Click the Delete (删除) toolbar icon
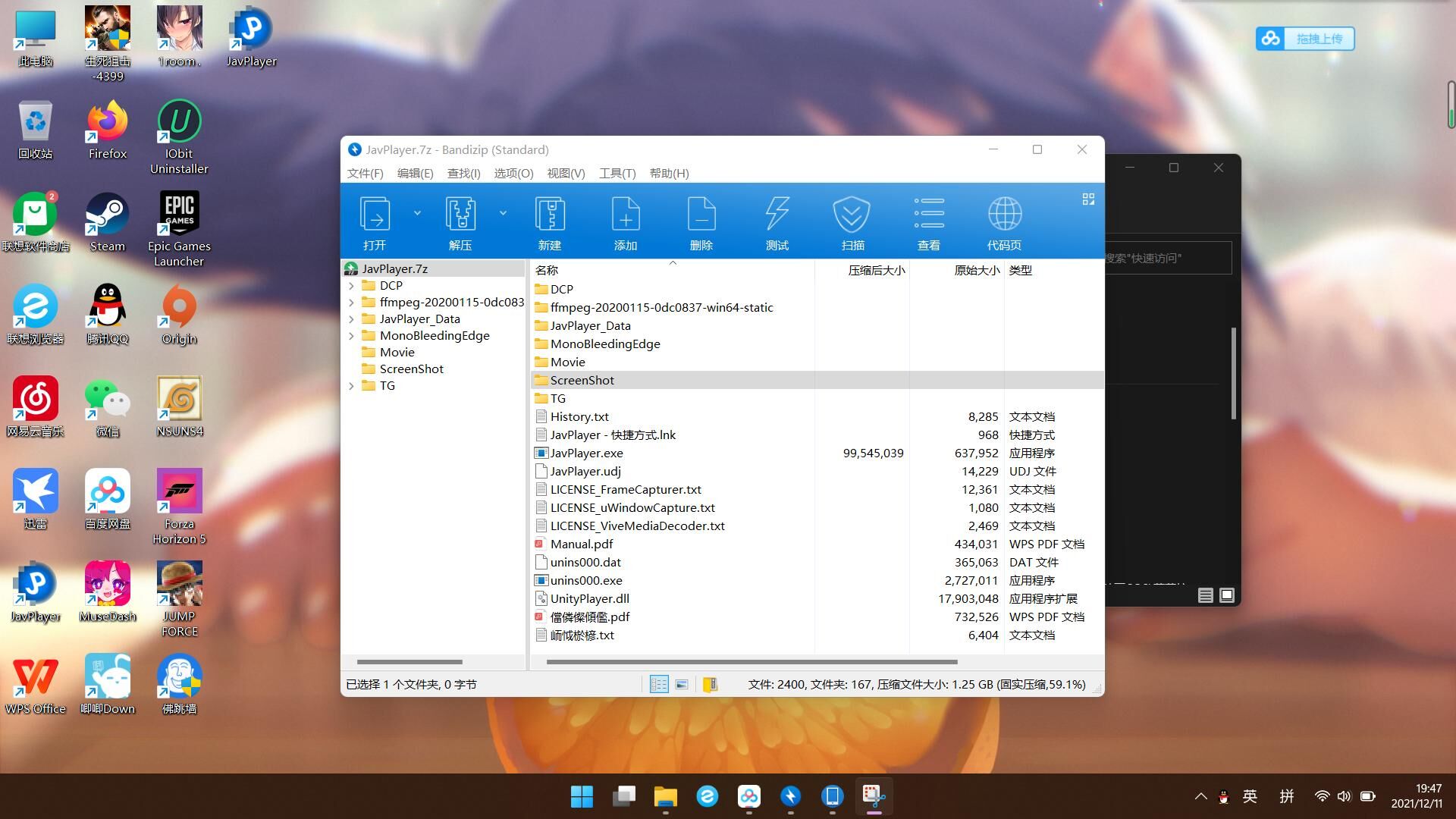The height and width of the screenshot is (819, 1456). point(701,221)
